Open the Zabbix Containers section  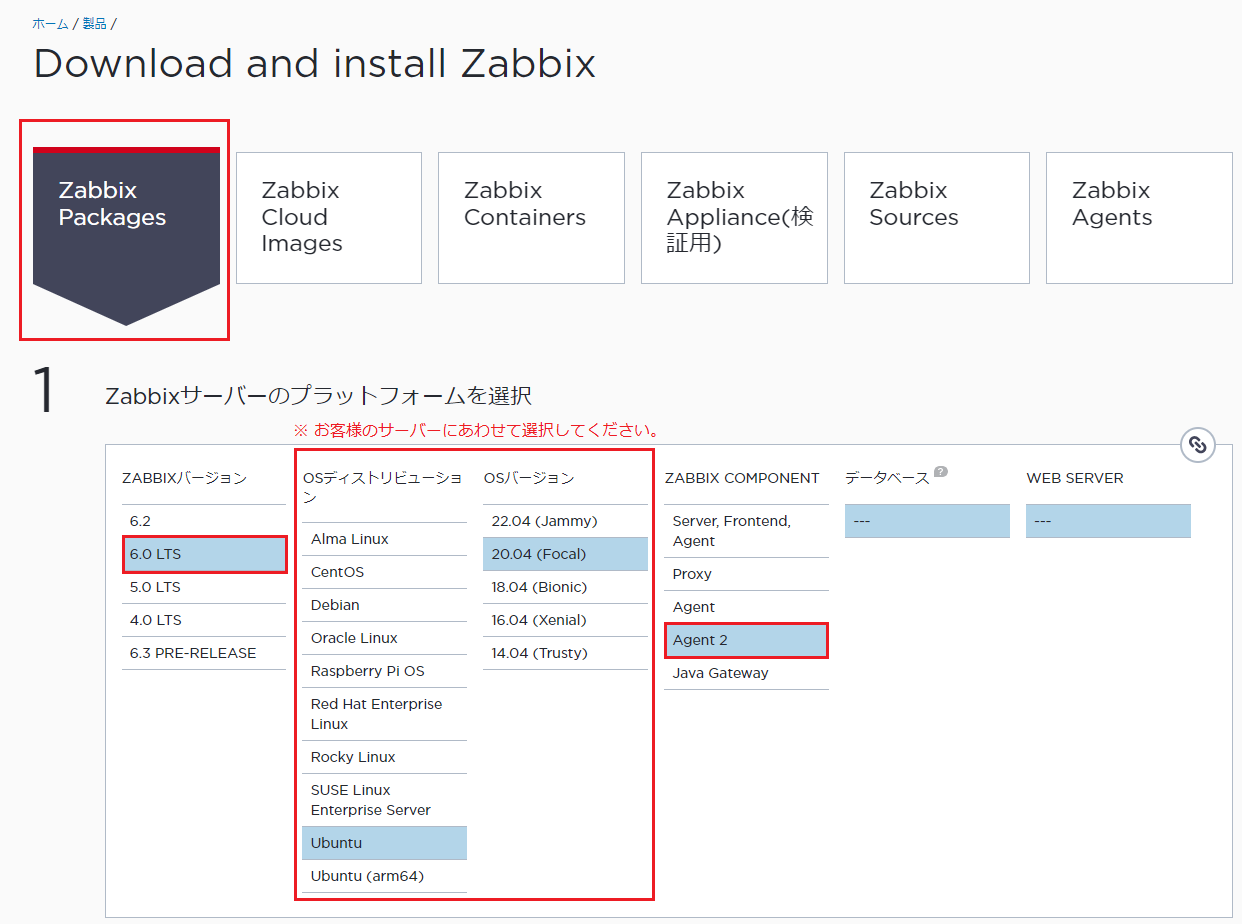(x=531, y=218)
